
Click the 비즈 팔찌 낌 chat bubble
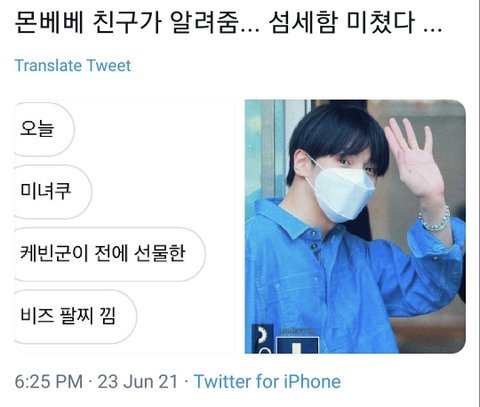point(76,316)
